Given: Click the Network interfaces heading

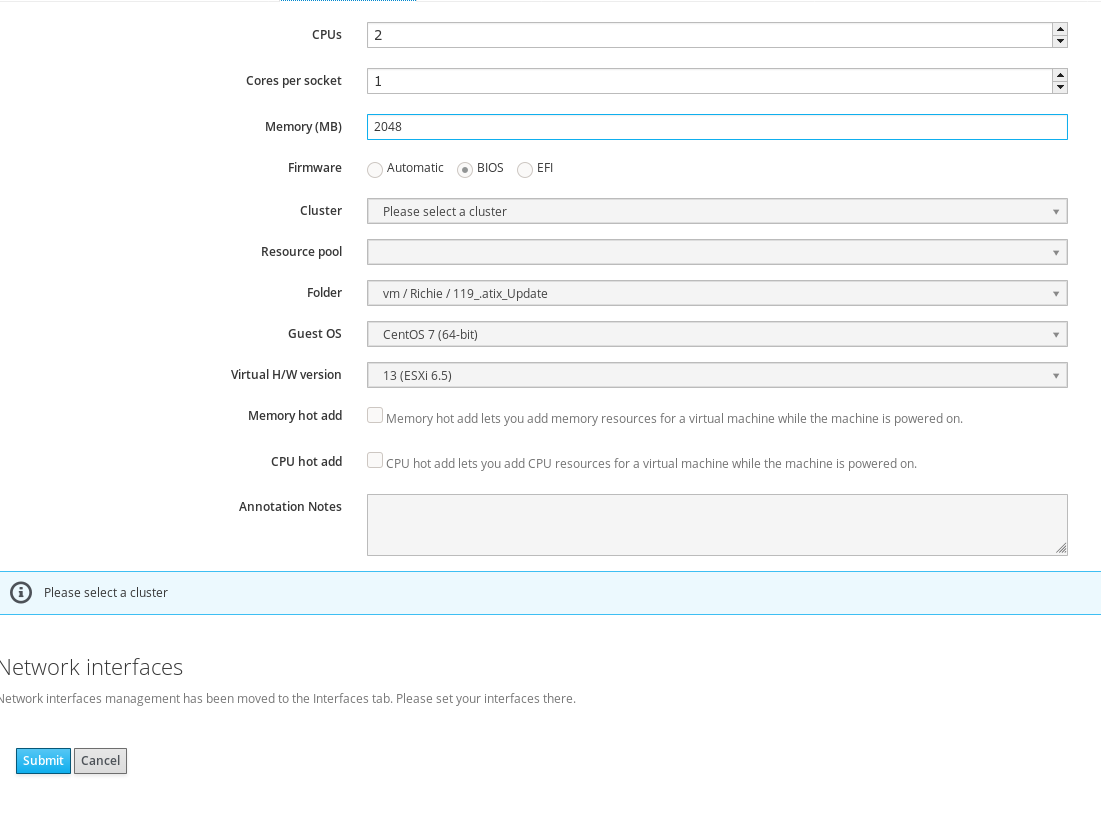Looking at the screenshot, I should click(x=91, y=667).
